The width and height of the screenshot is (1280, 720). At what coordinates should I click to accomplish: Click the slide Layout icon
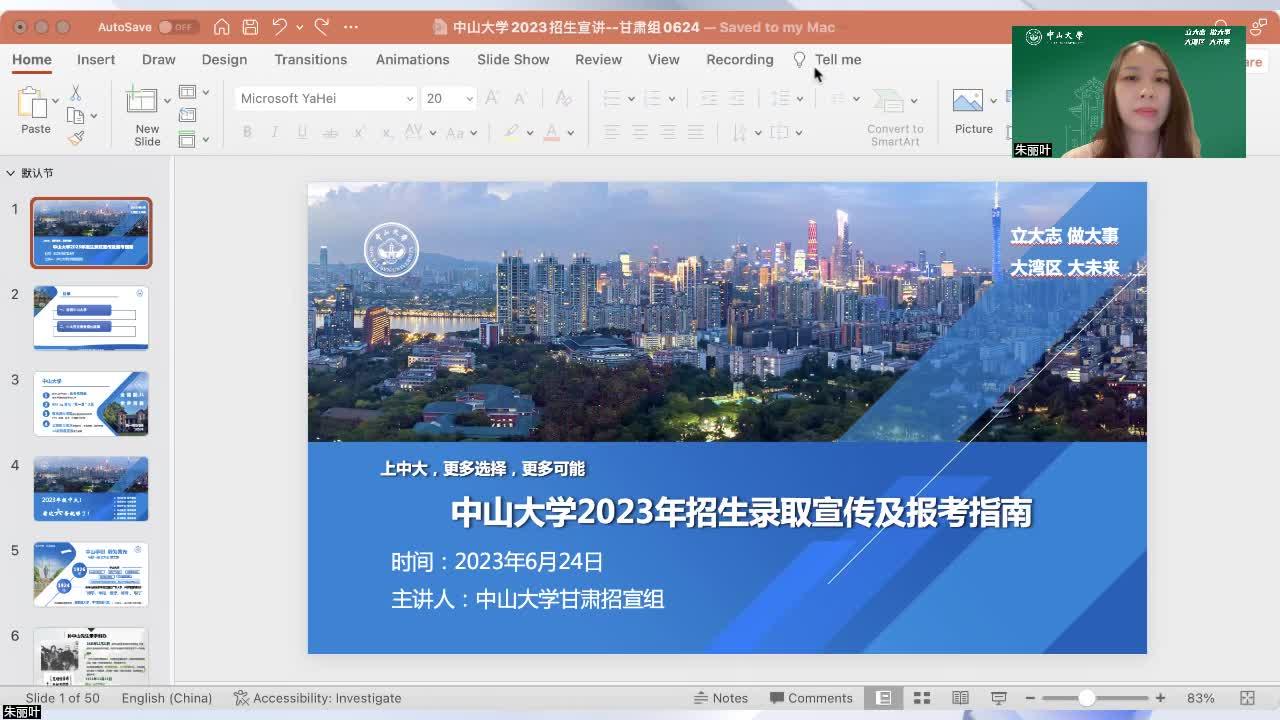click(187, 92)
